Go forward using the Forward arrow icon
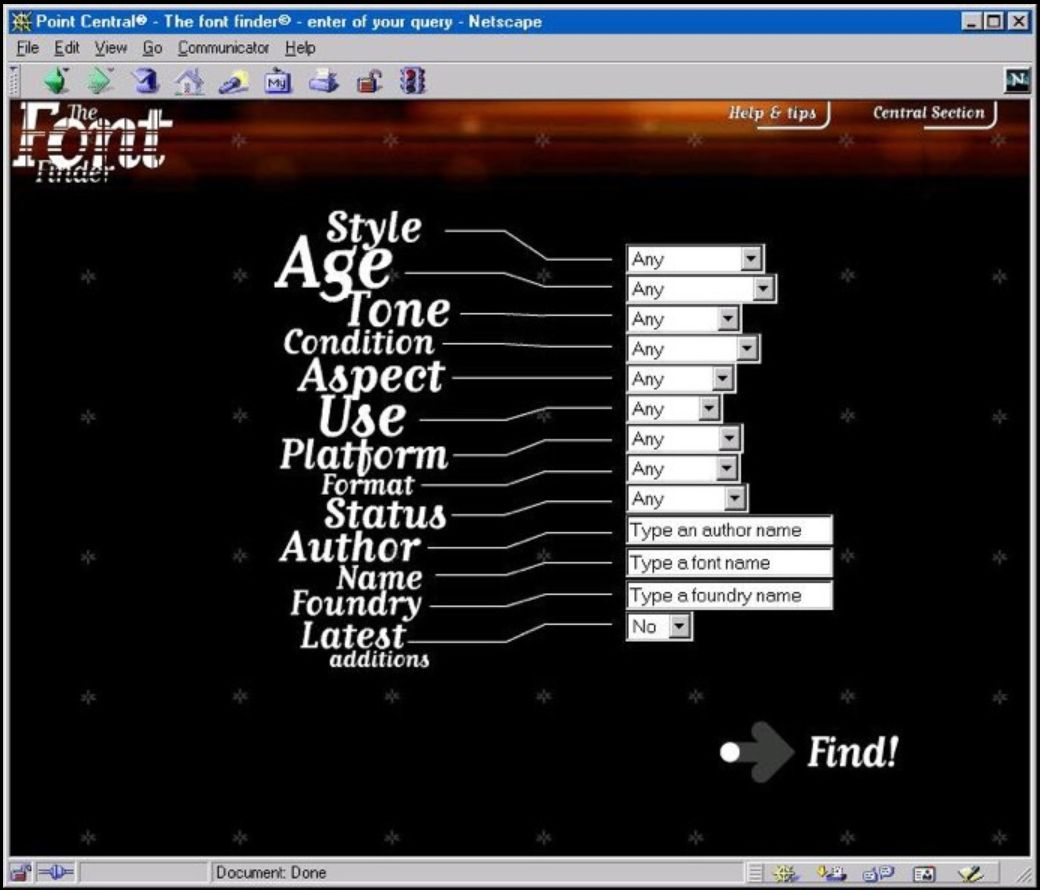The width and height of the screenshot is (1040, 890). tap(100, 81)
